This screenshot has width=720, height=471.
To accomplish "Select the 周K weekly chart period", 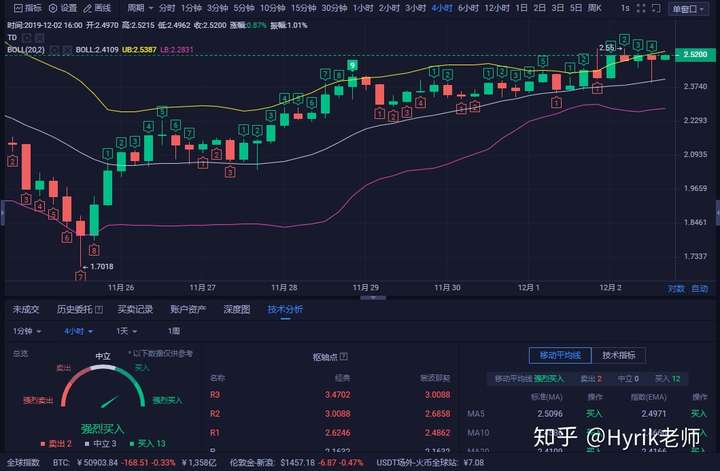I will [x=595, y=8].
